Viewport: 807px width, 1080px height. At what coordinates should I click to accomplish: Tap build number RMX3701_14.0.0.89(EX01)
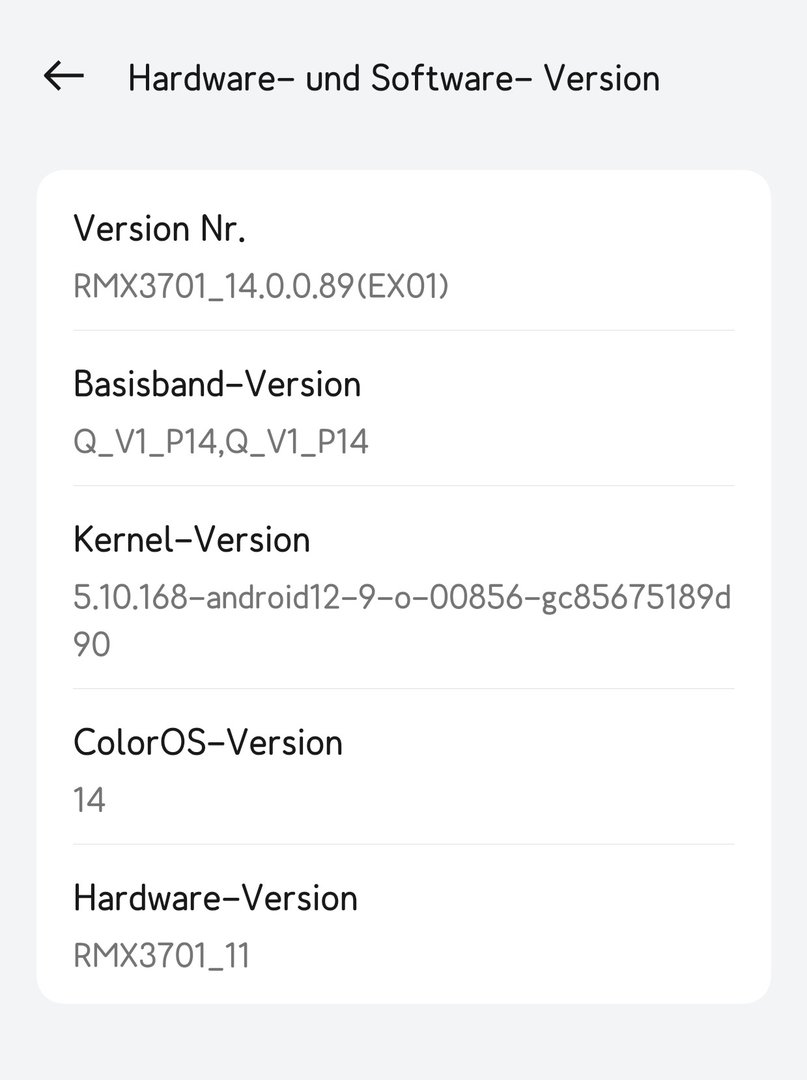(261, 287)
